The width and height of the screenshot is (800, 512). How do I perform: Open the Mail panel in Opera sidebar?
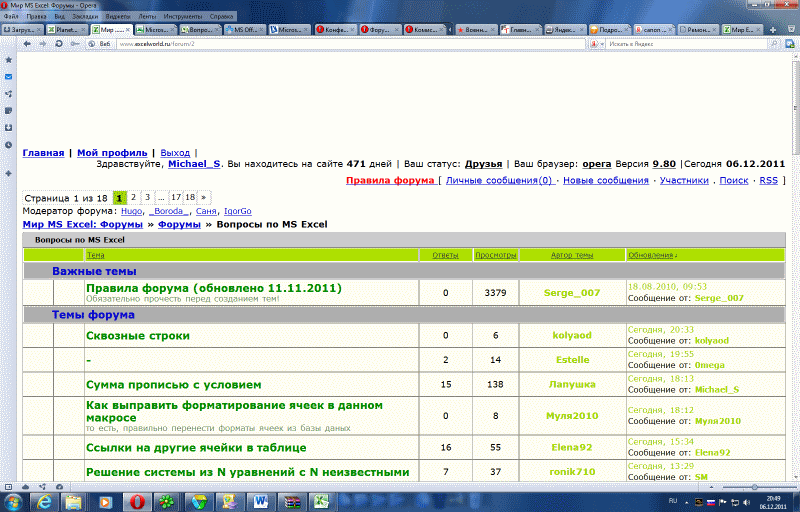tap(8, 77)
